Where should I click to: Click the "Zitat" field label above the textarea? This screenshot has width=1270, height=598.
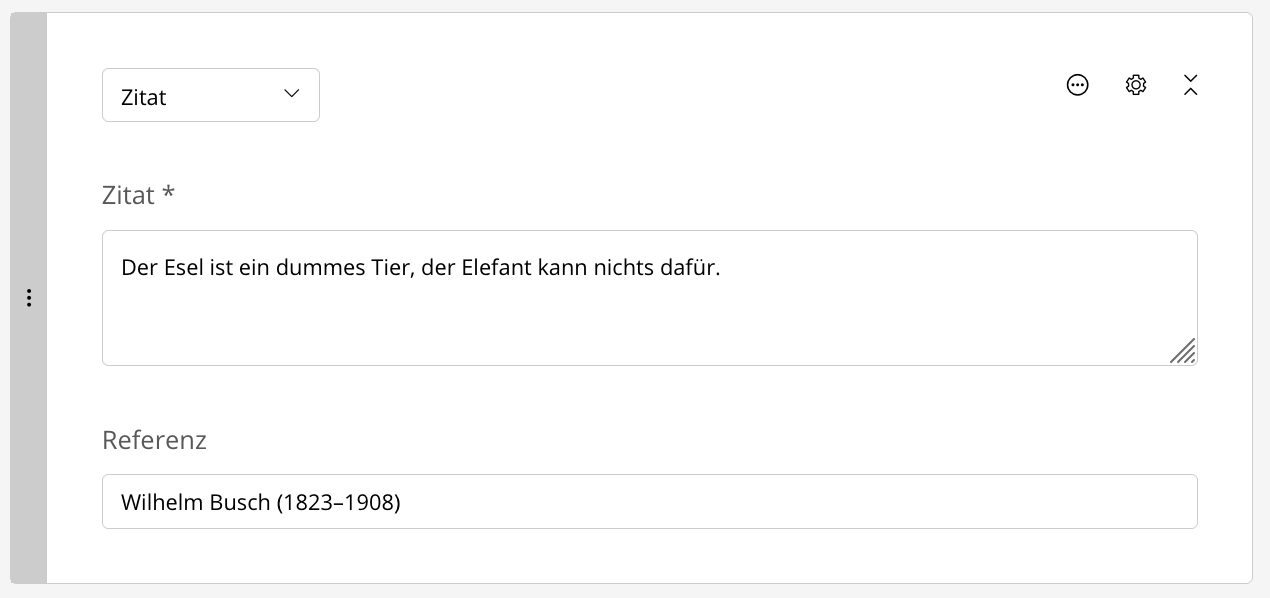coord(128,195)
